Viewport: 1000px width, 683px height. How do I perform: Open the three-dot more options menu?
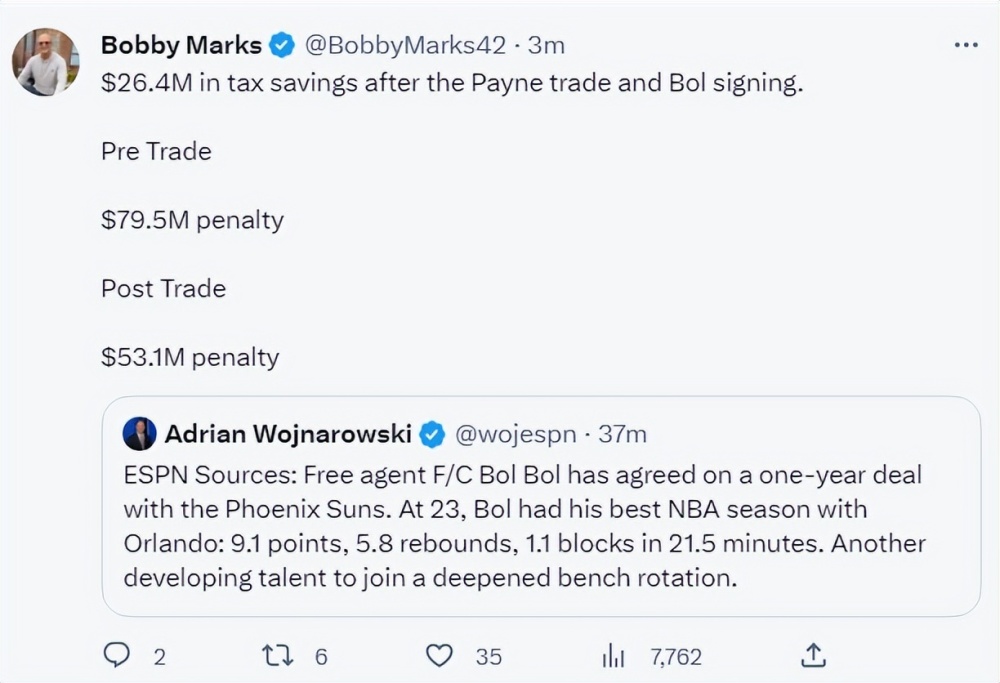(966, 45)
